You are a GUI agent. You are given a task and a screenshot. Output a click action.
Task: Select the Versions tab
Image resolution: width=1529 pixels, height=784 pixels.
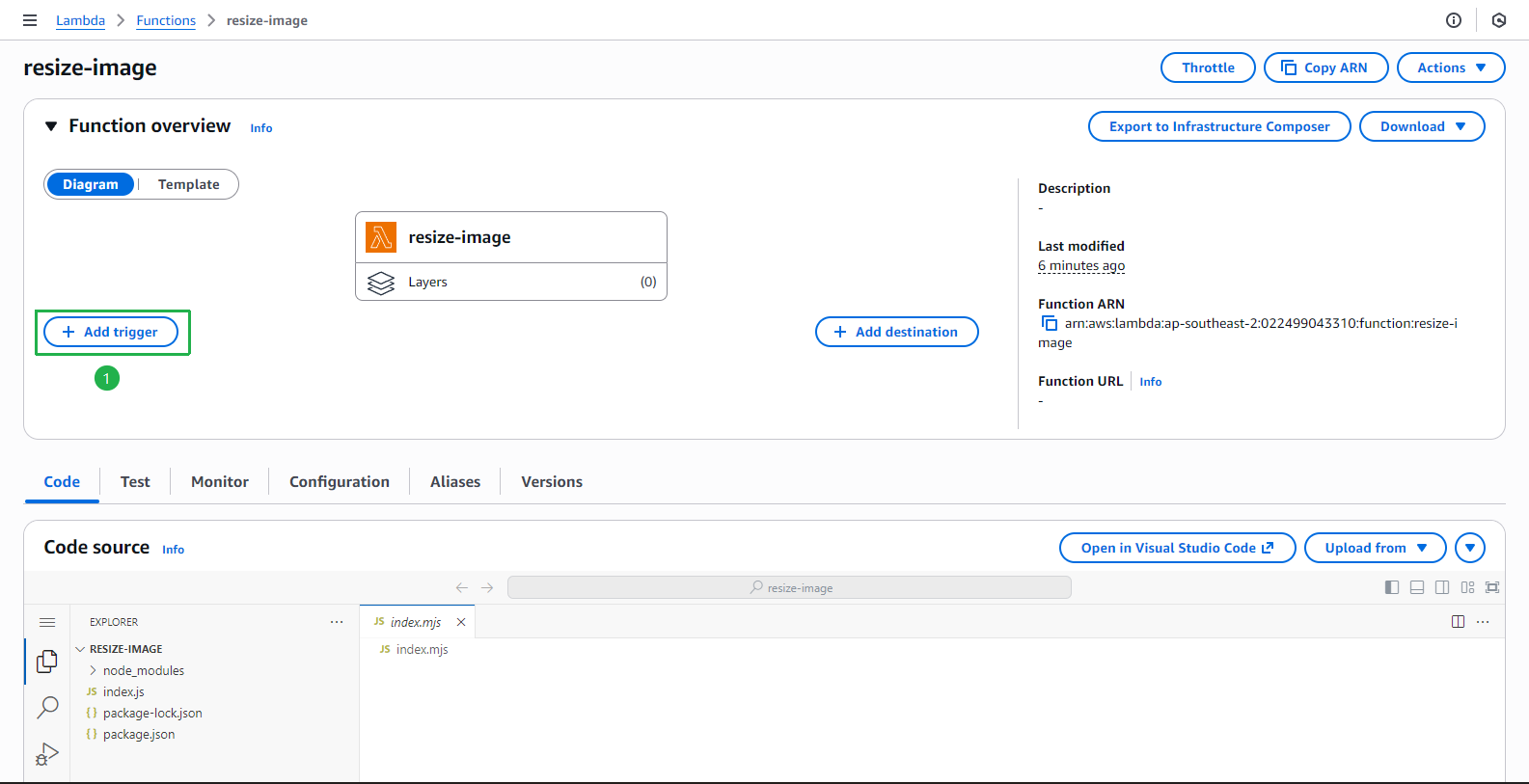tap(552, 481)
